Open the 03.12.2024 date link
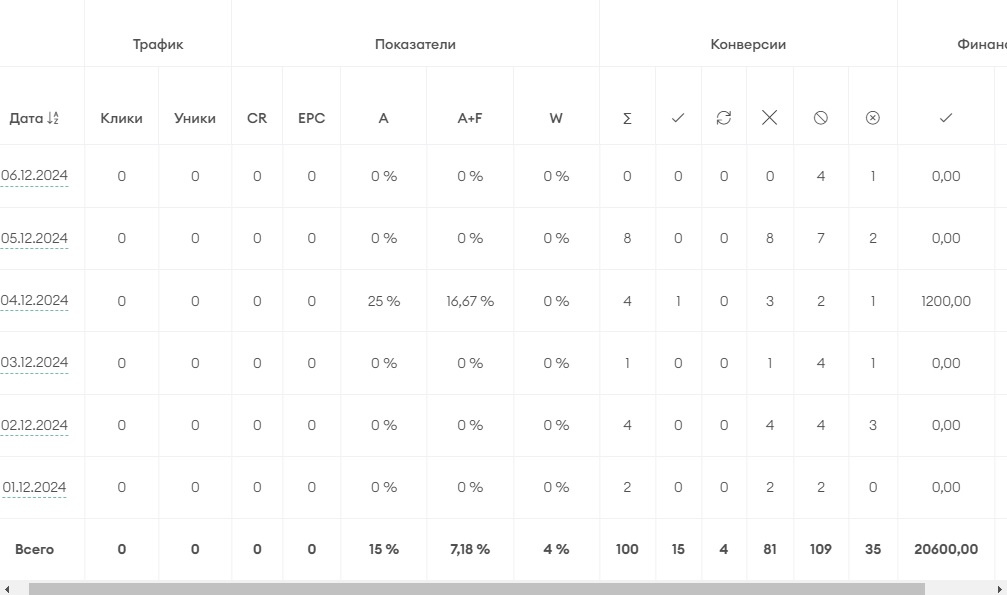The image size is (1007, 595). (x=34, y=363)
